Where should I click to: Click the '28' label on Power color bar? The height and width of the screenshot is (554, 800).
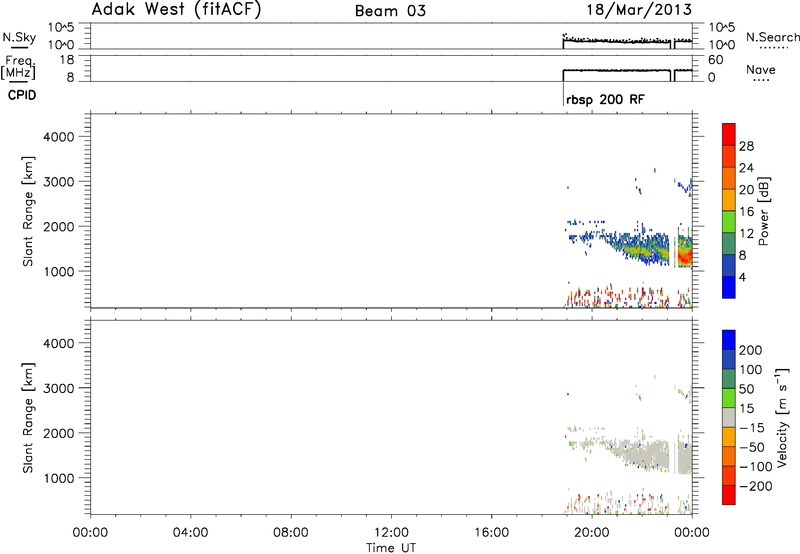click(746, 146)
